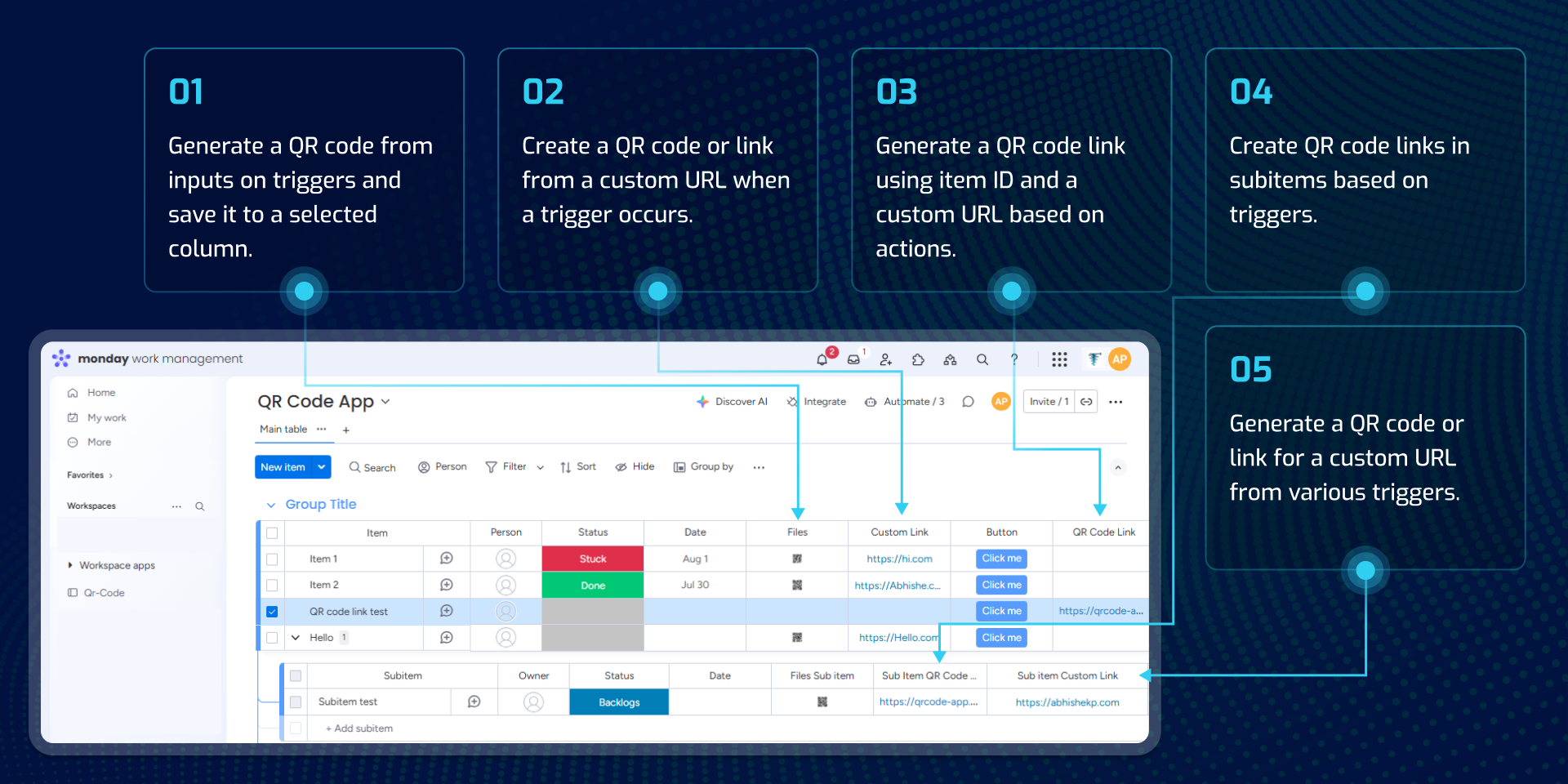Open the inbox tray icon
This screenshot has height=784, width=1568.
[853, 359]
